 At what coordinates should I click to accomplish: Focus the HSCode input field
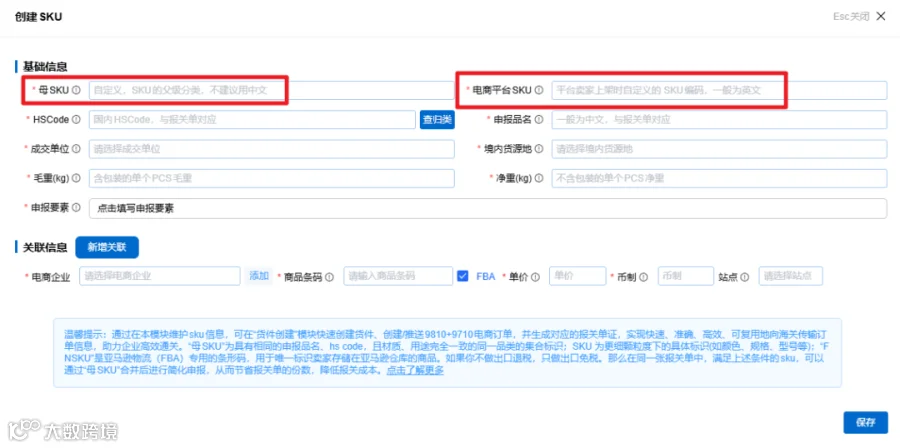click(252, 120)
